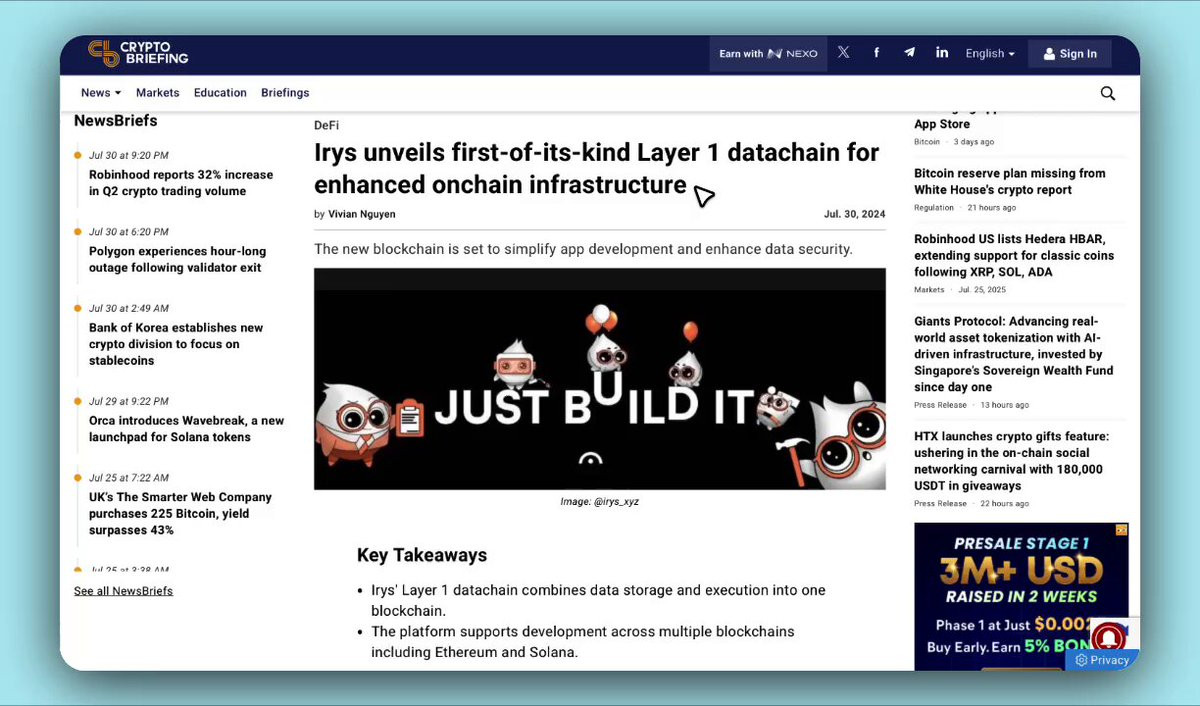Click the Image: @irys_xyz caption
Image resolution: width=1200 pixels, height=706 pixels.
click(599, 502)
